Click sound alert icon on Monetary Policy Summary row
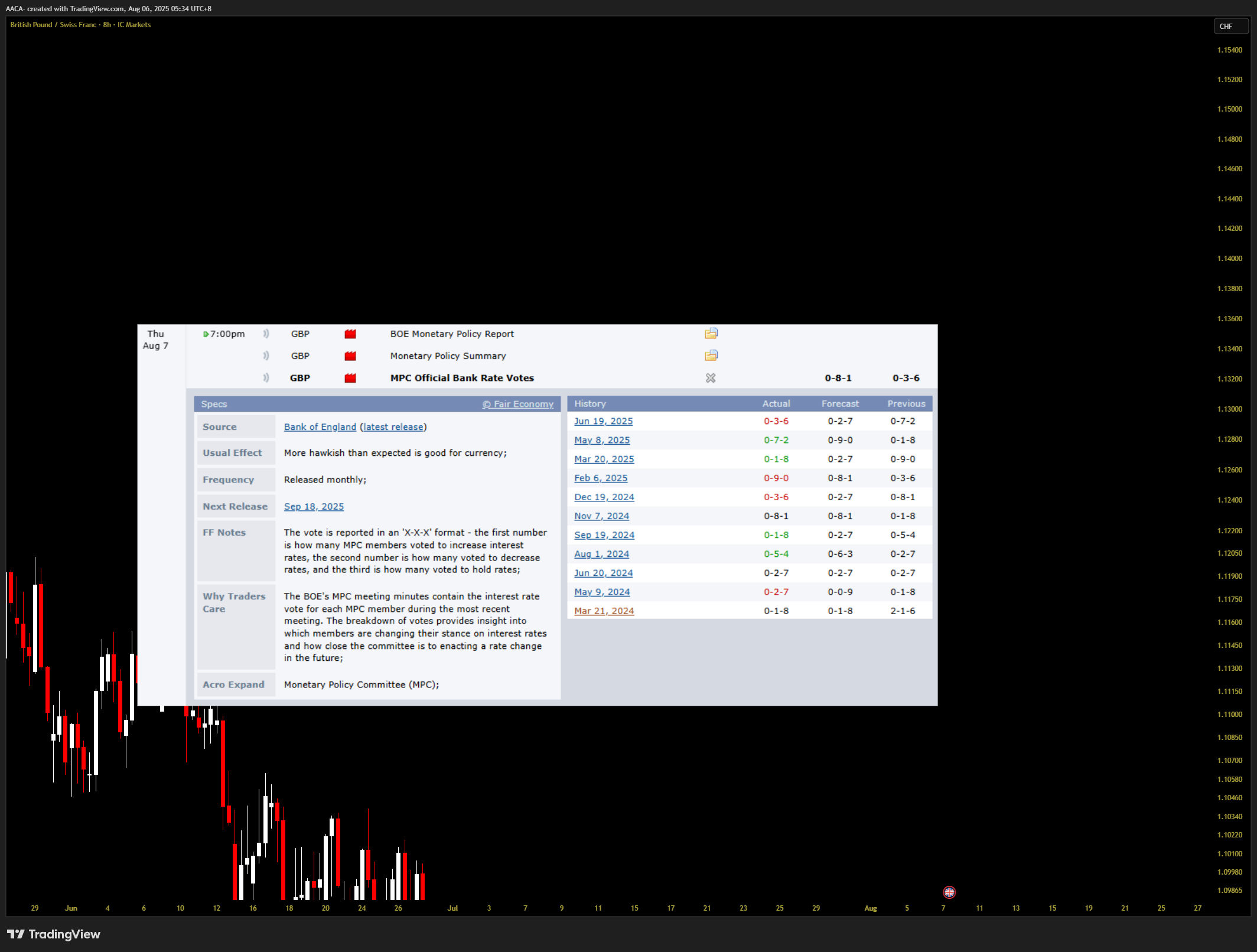The height and width of the screenshot is (952, 1257). coord(266,356)
